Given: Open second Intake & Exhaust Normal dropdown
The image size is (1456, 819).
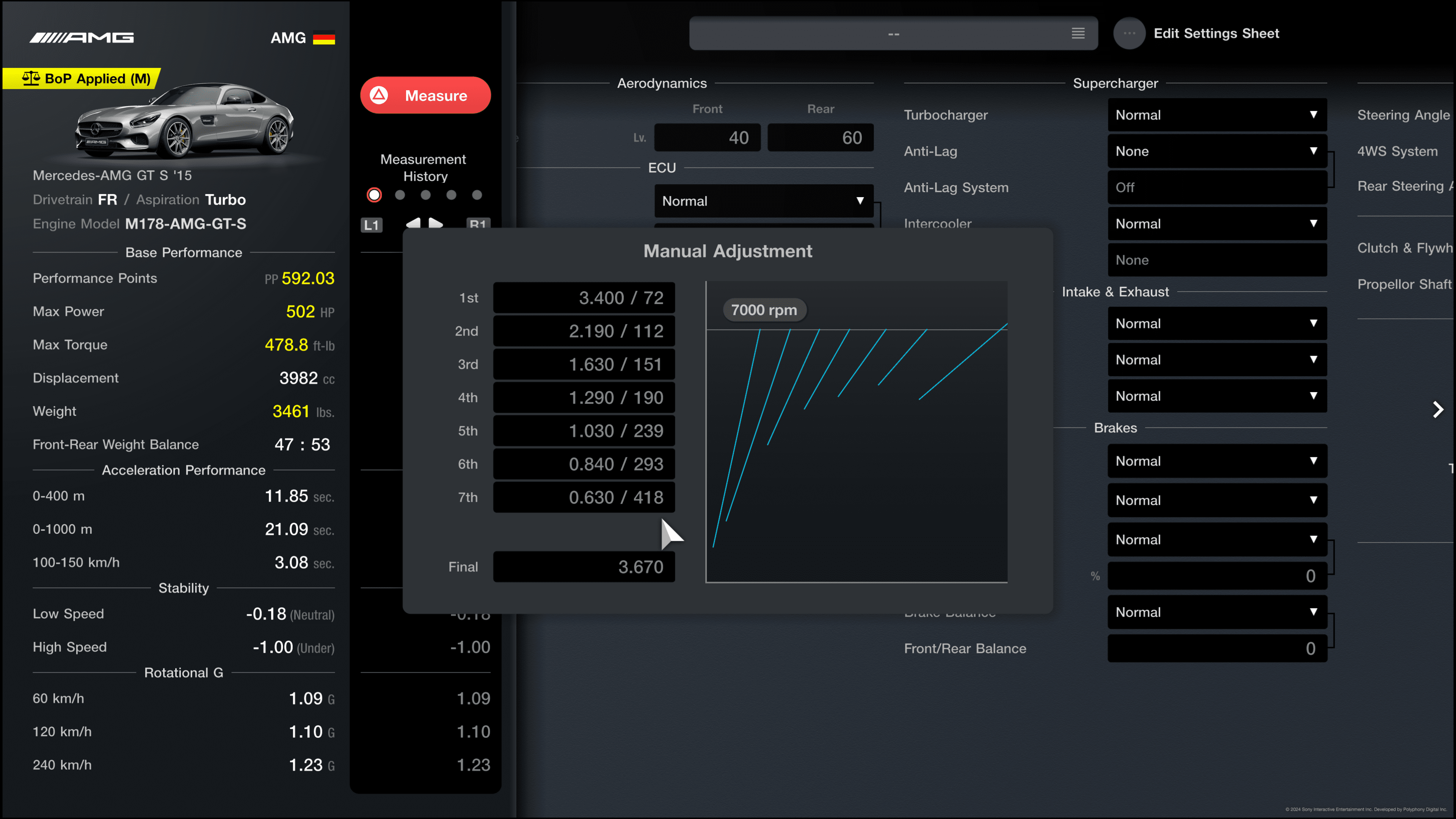Looking at the screenshot, I should tap(1217, 359).
